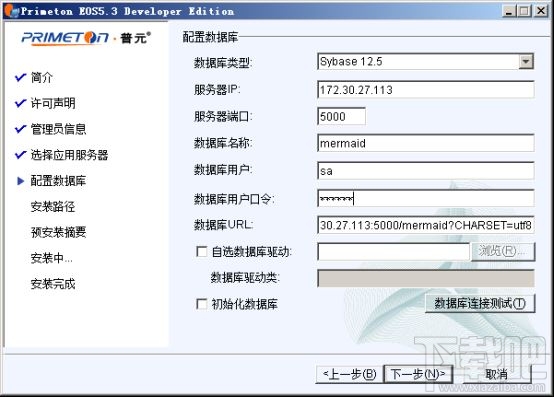Click the current 配置数据库 step label
Image resolution: width=554 pixels, height=397 pixels.
click(58, 180)
